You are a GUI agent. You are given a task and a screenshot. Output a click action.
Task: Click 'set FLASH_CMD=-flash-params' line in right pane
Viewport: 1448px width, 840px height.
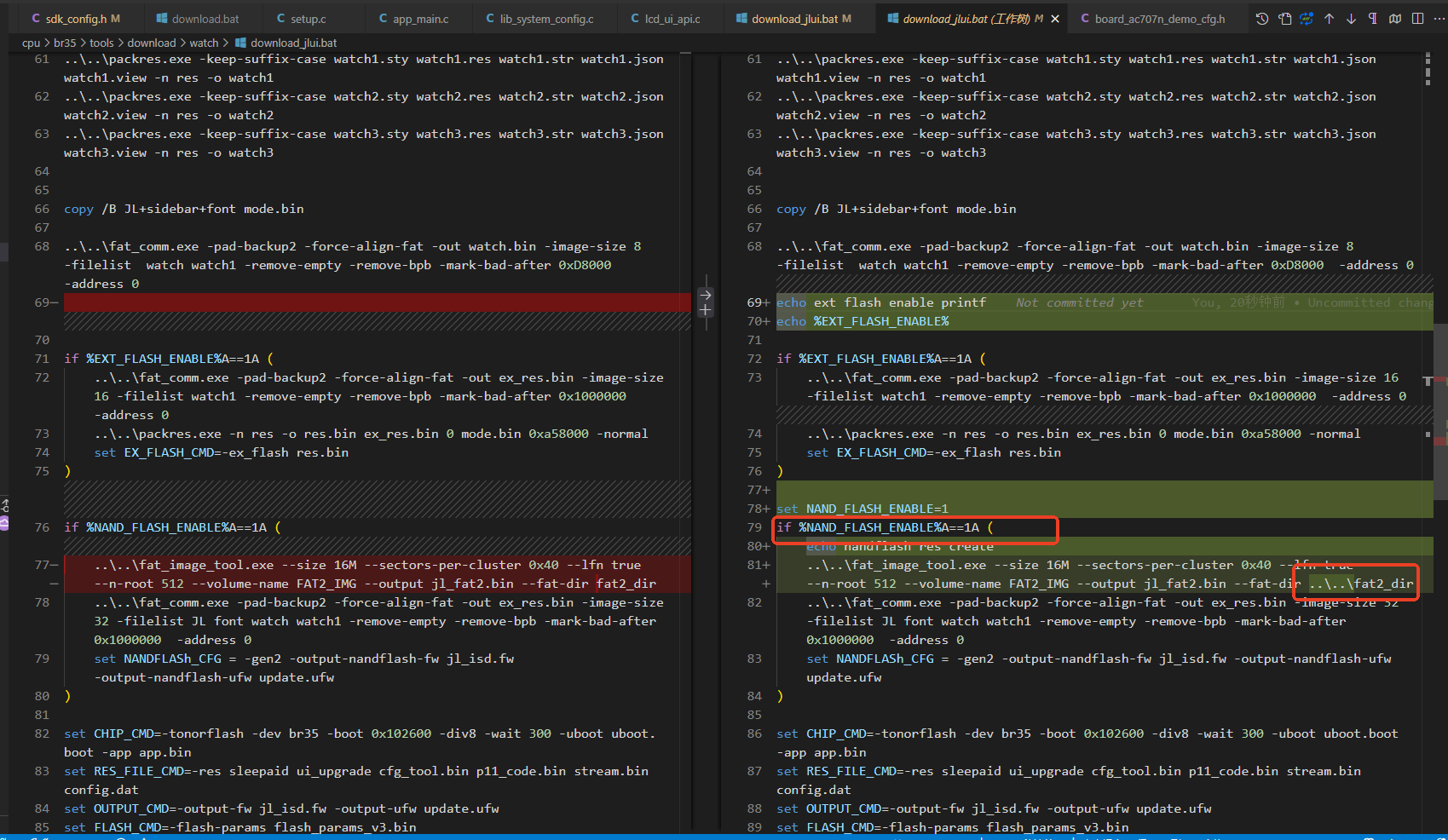point(953,827)
